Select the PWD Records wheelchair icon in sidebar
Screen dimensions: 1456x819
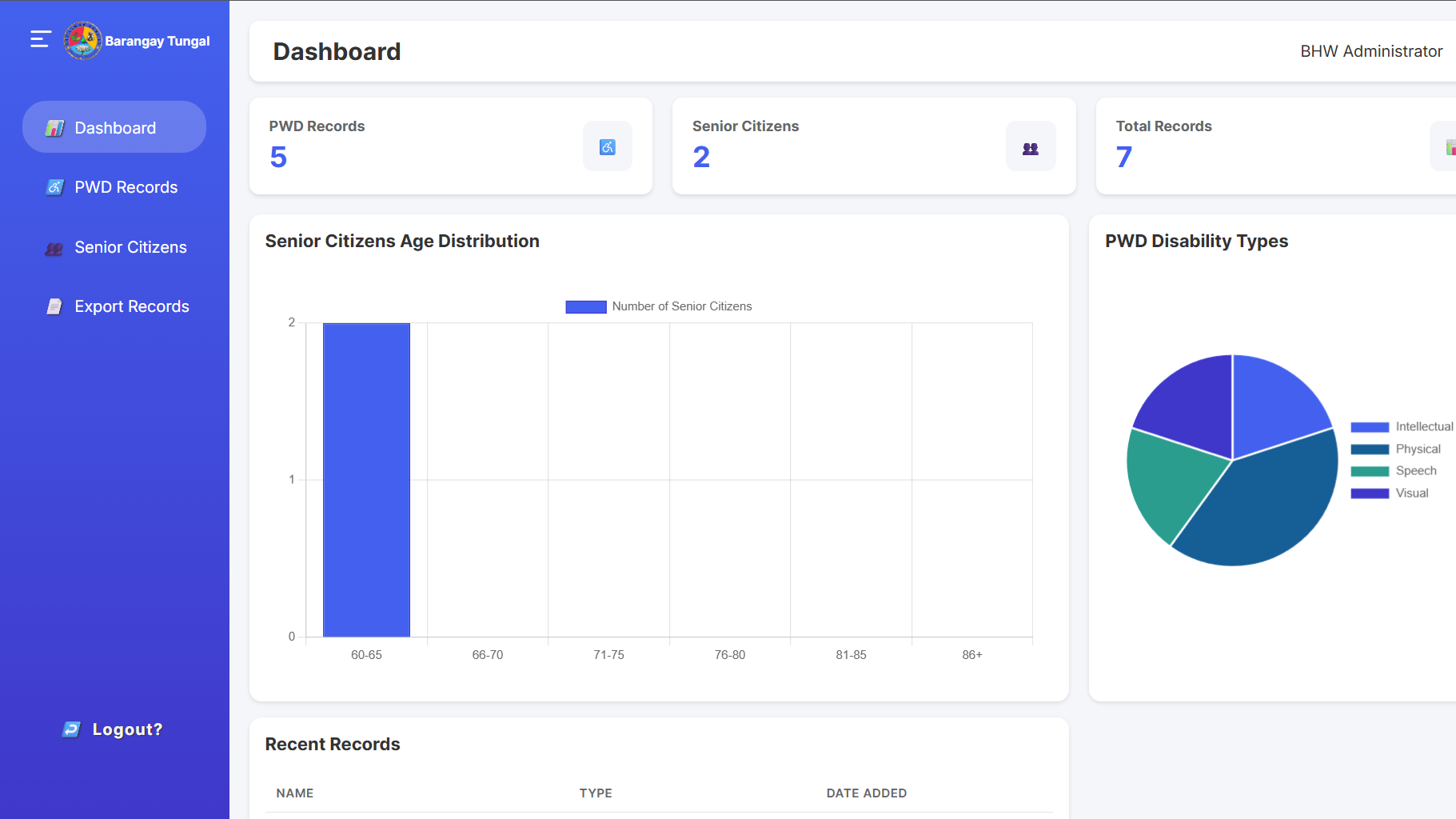[x=54, y=186]
